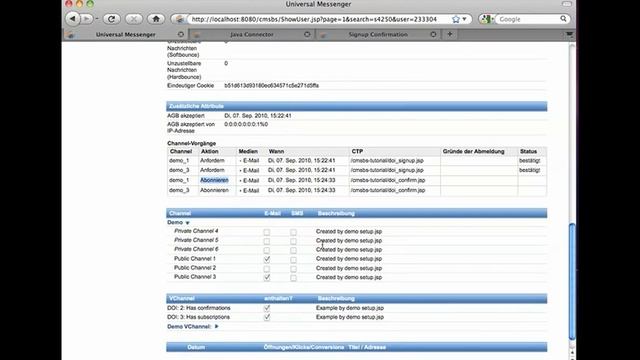Uncheck E-Mail for Public Channel 3
This screenshot has width=640, height=360.
pos(267,278)
